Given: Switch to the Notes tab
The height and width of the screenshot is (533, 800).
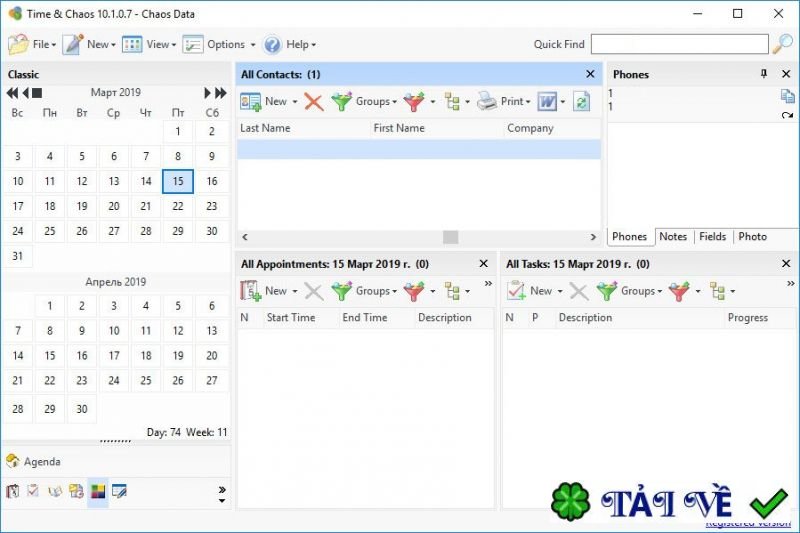Looking at the screenshot, I should [673, 237].
